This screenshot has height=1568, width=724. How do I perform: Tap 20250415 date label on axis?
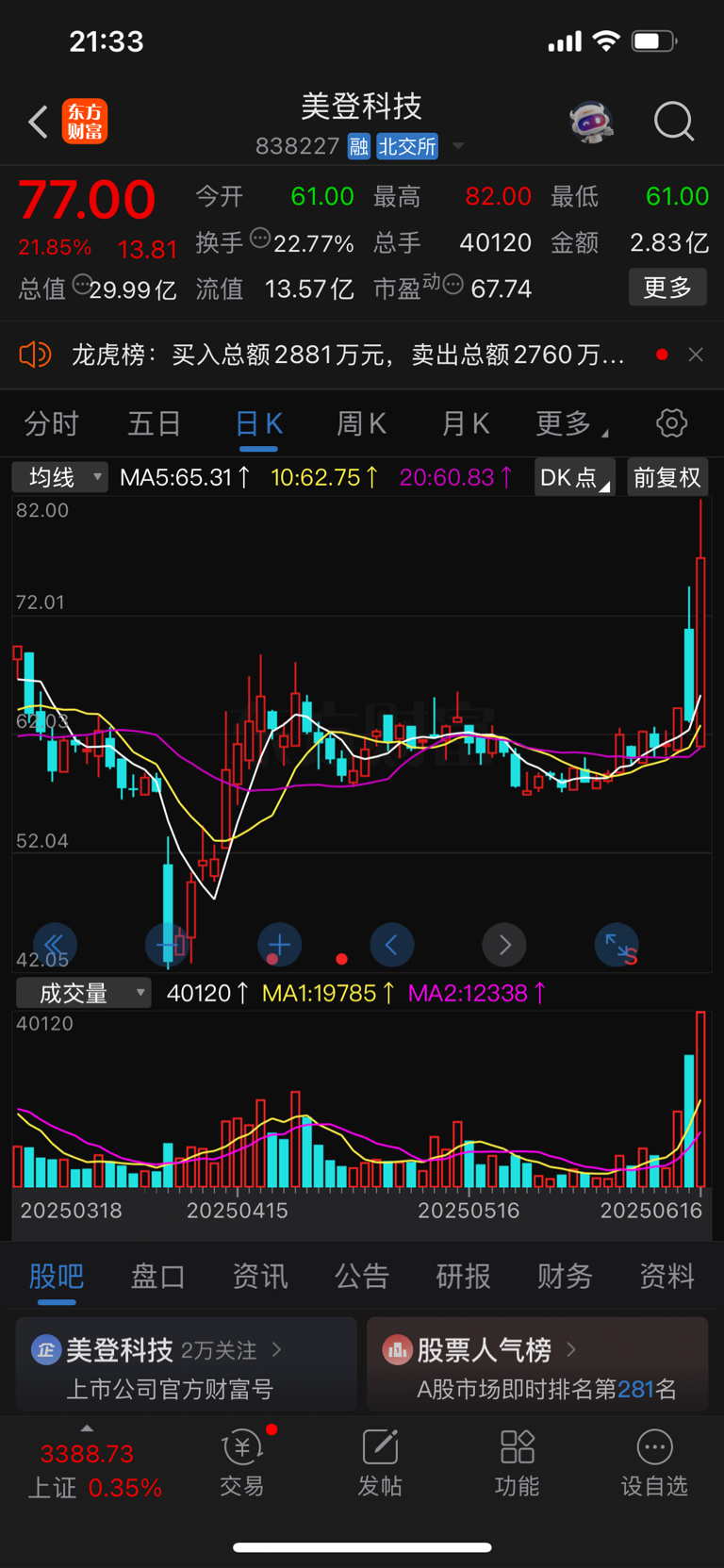[237, 1211]
